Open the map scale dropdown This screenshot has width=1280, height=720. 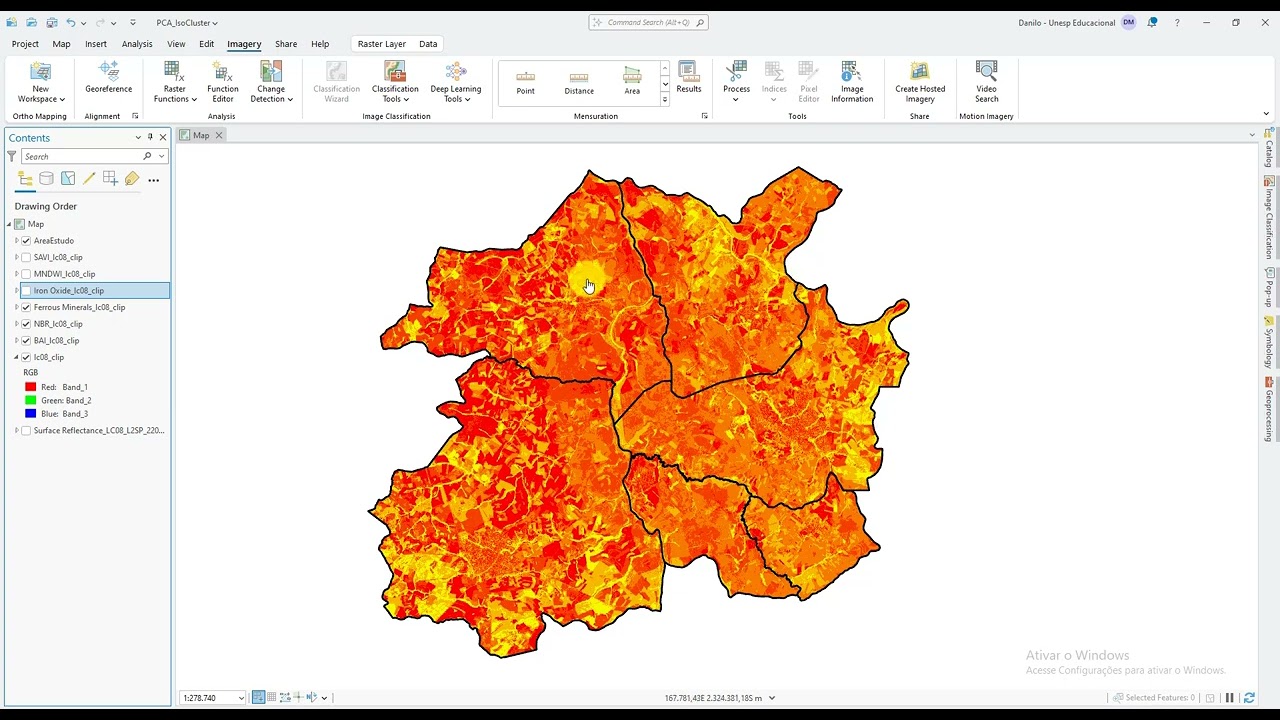tap(241, 698)
